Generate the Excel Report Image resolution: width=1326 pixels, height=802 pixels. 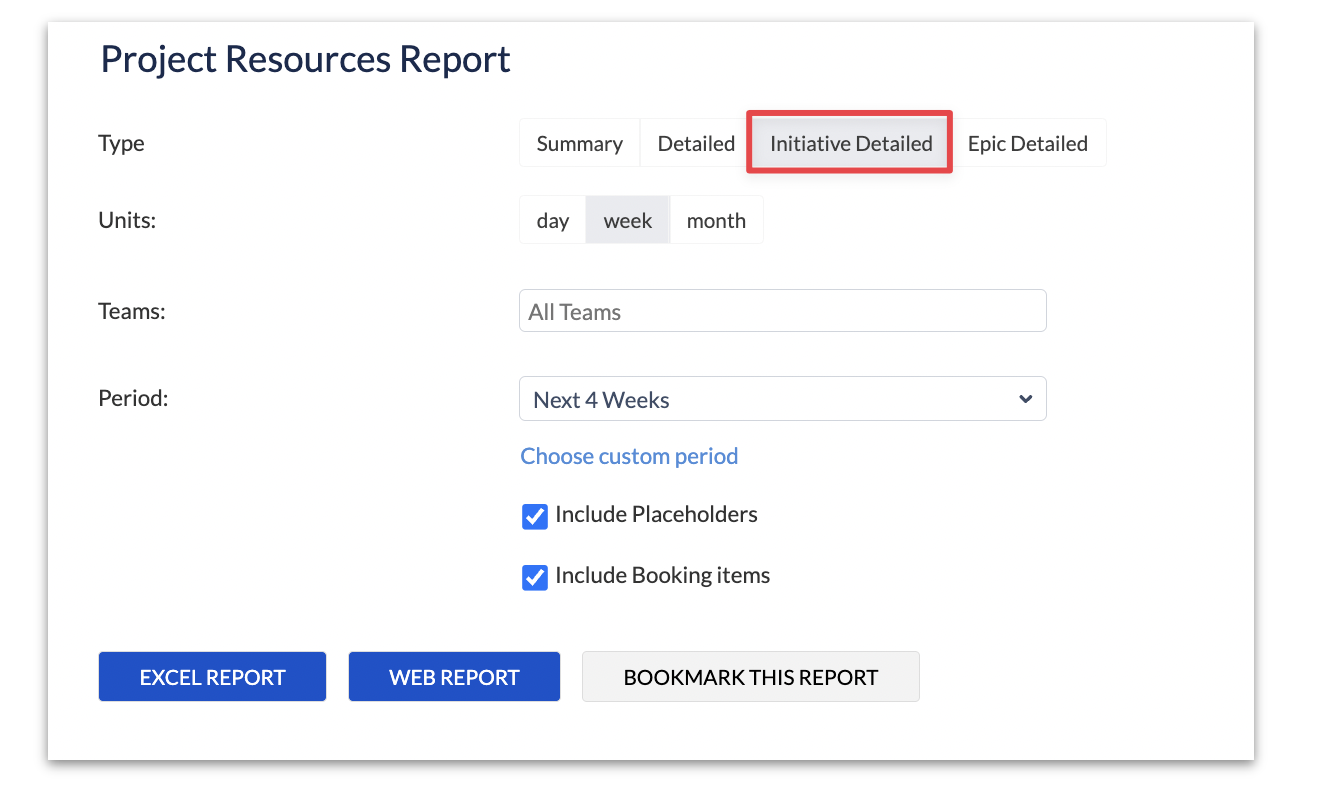coord(212,678)
